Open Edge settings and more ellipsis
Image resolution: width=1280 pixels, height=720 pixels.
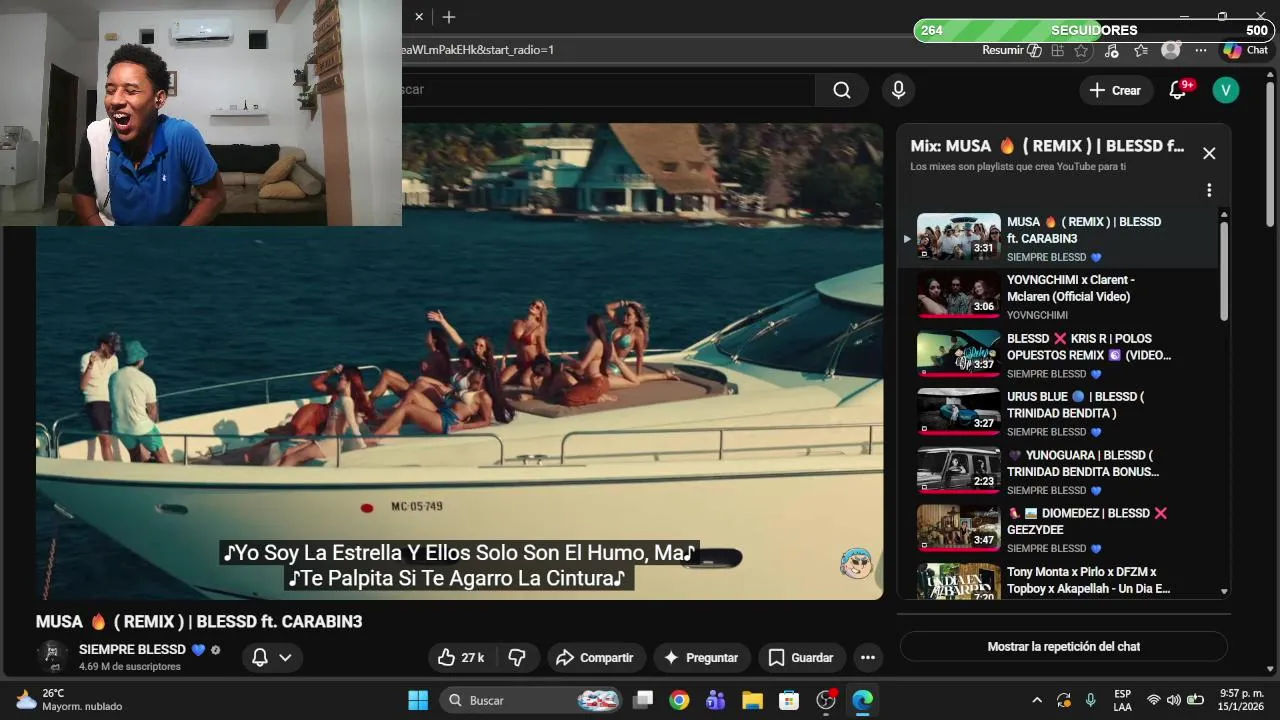point(1201,50)
